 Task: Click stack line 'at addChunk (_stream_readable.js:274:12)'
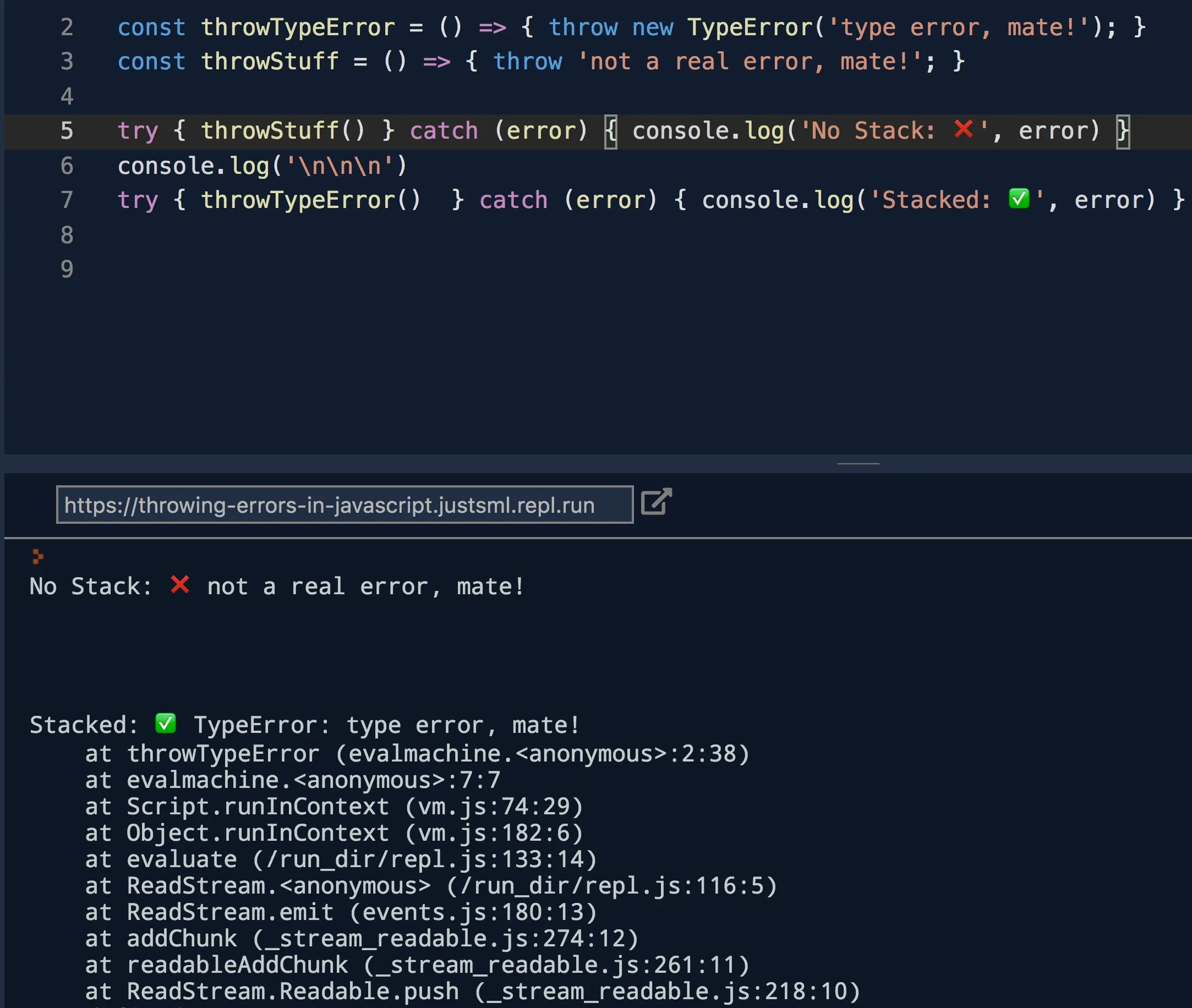pyautogui.click(x=362, y=938)
